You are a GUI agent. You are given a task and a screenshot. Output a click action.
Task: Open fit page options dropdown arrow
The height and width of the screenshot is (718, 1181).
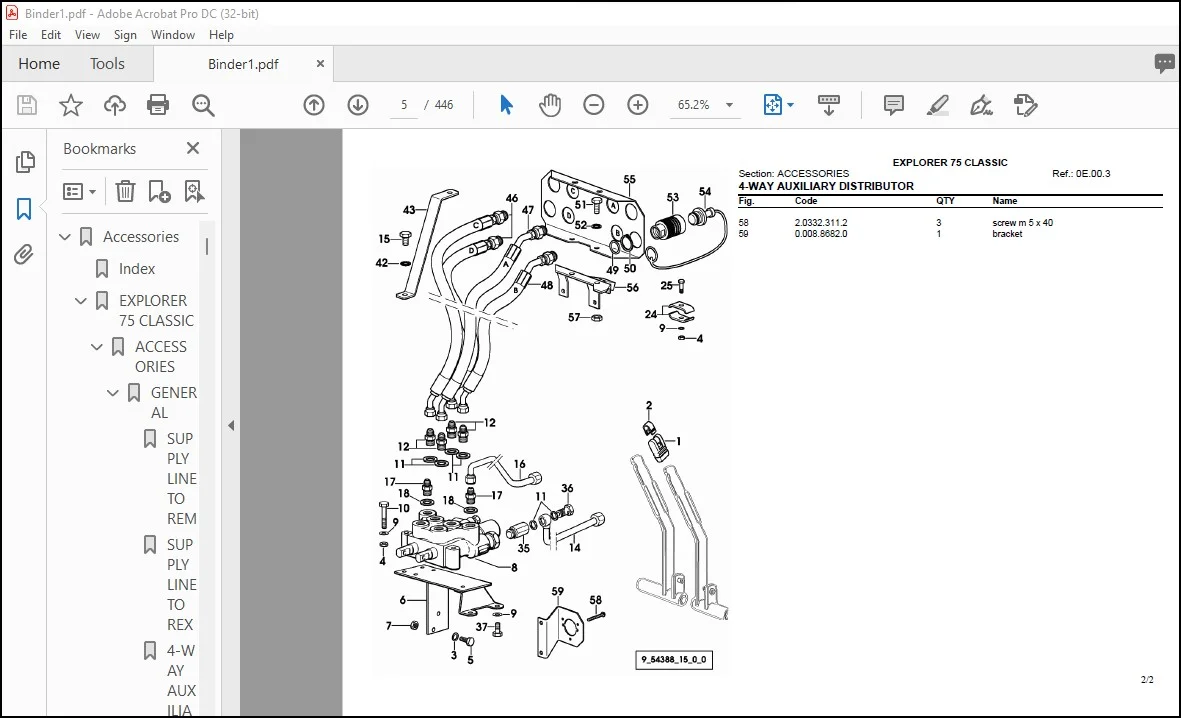coord(790,105)
